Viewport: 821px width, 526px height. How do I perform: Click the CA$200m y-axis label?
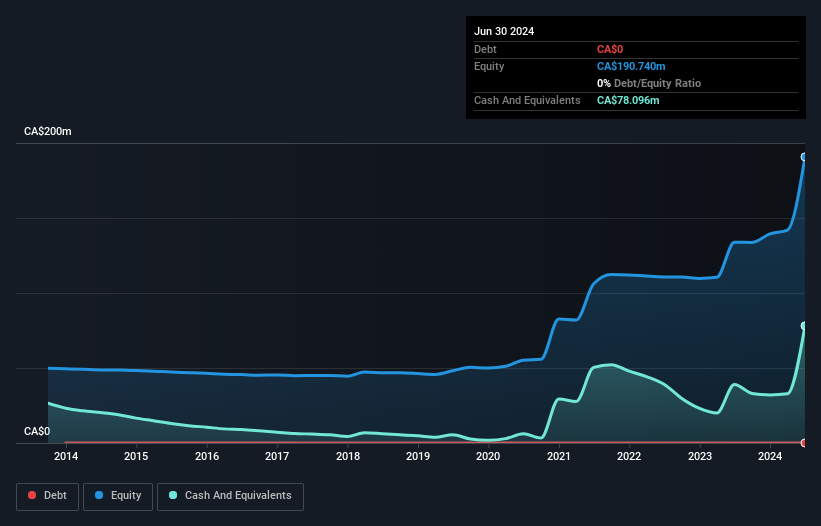coord(48,131)
